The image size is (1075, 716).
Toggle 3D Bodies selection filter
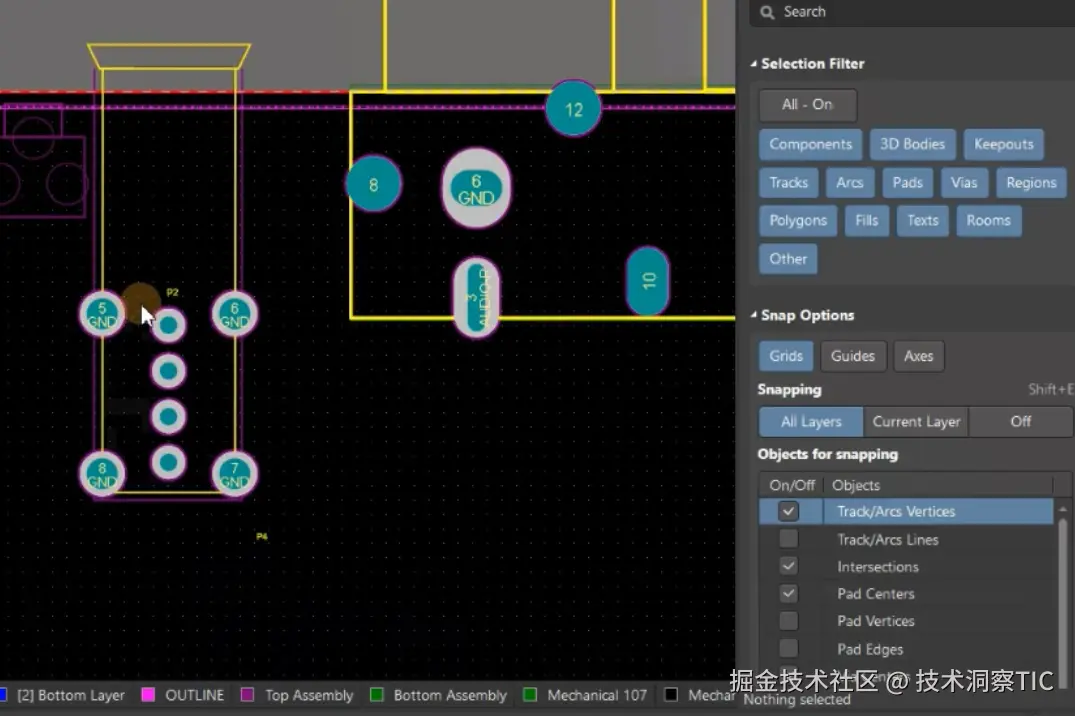913,145
